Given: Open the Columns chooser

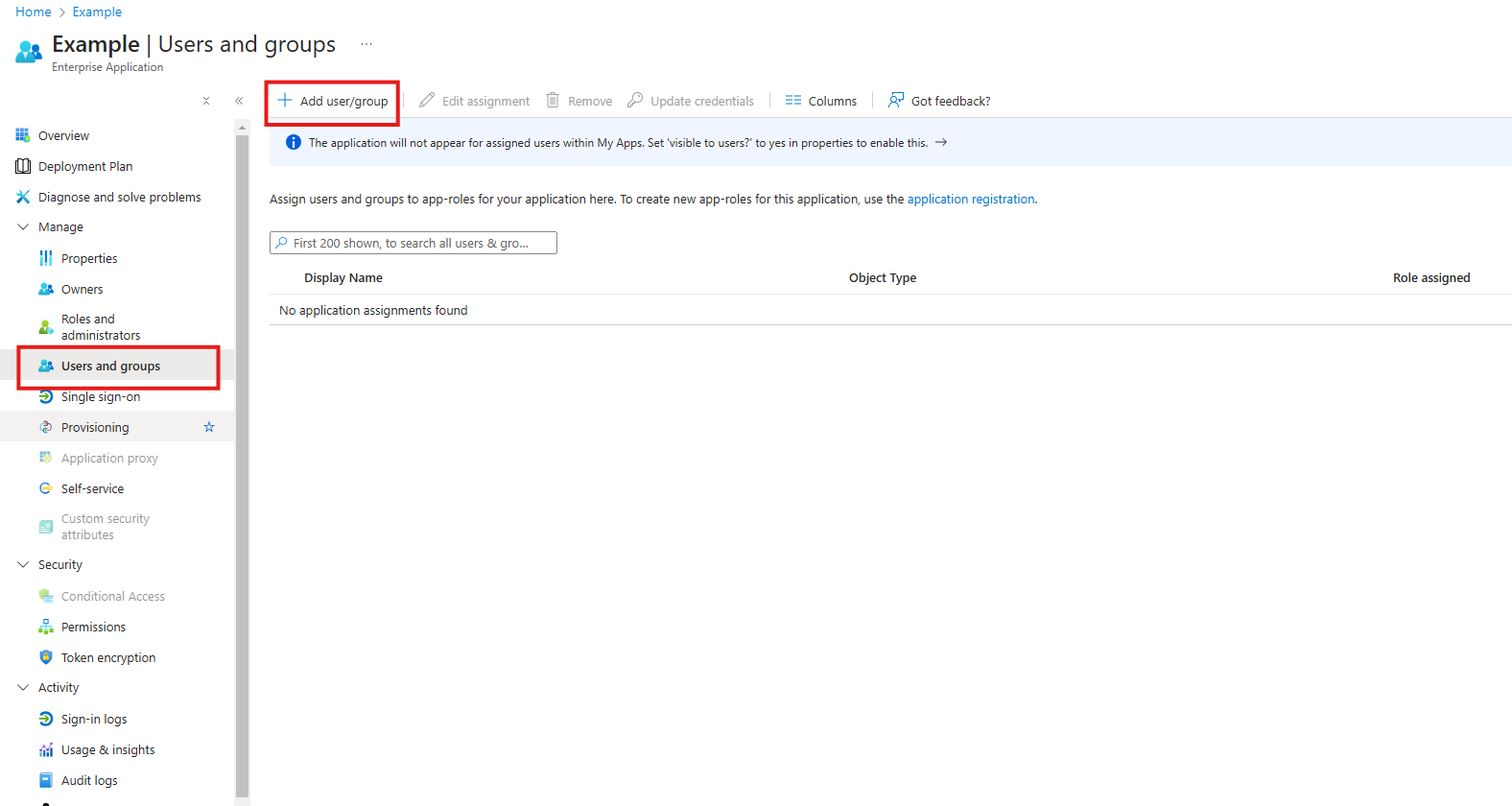Looking at the screenshot, I should coord(821,101).
